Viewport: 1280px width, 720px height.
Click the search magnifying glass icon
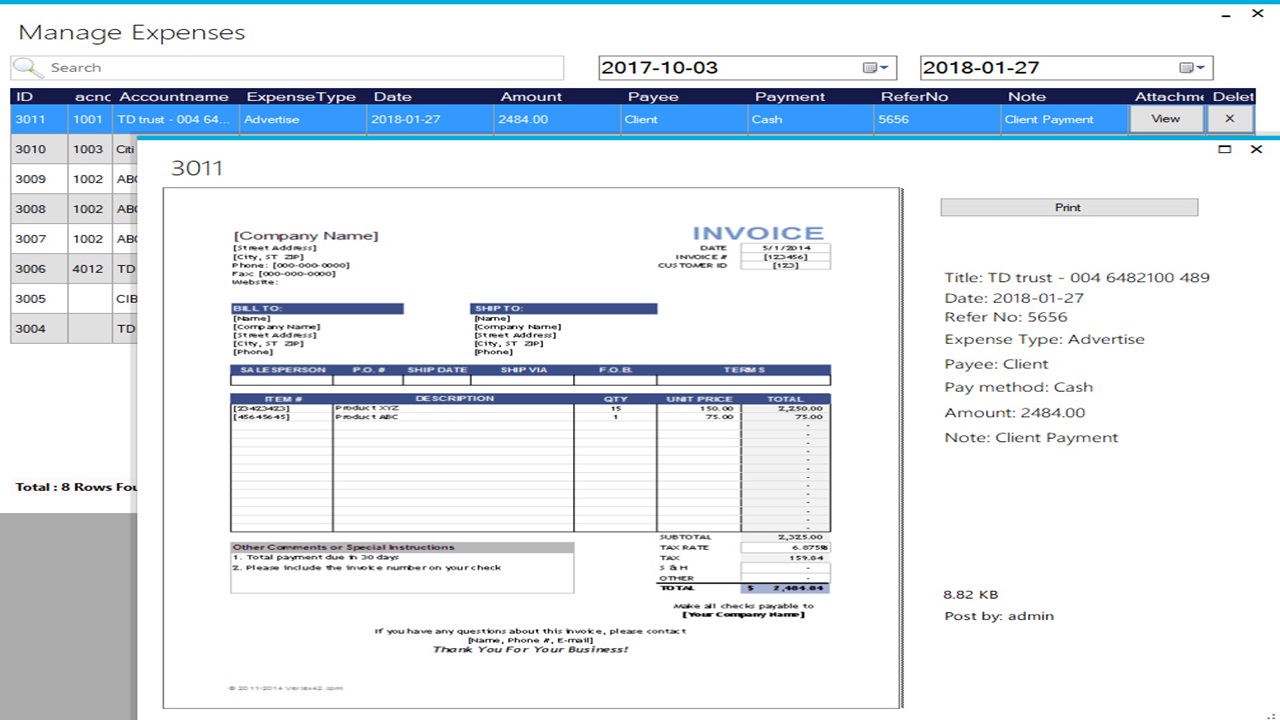click(x=26, y=67)
